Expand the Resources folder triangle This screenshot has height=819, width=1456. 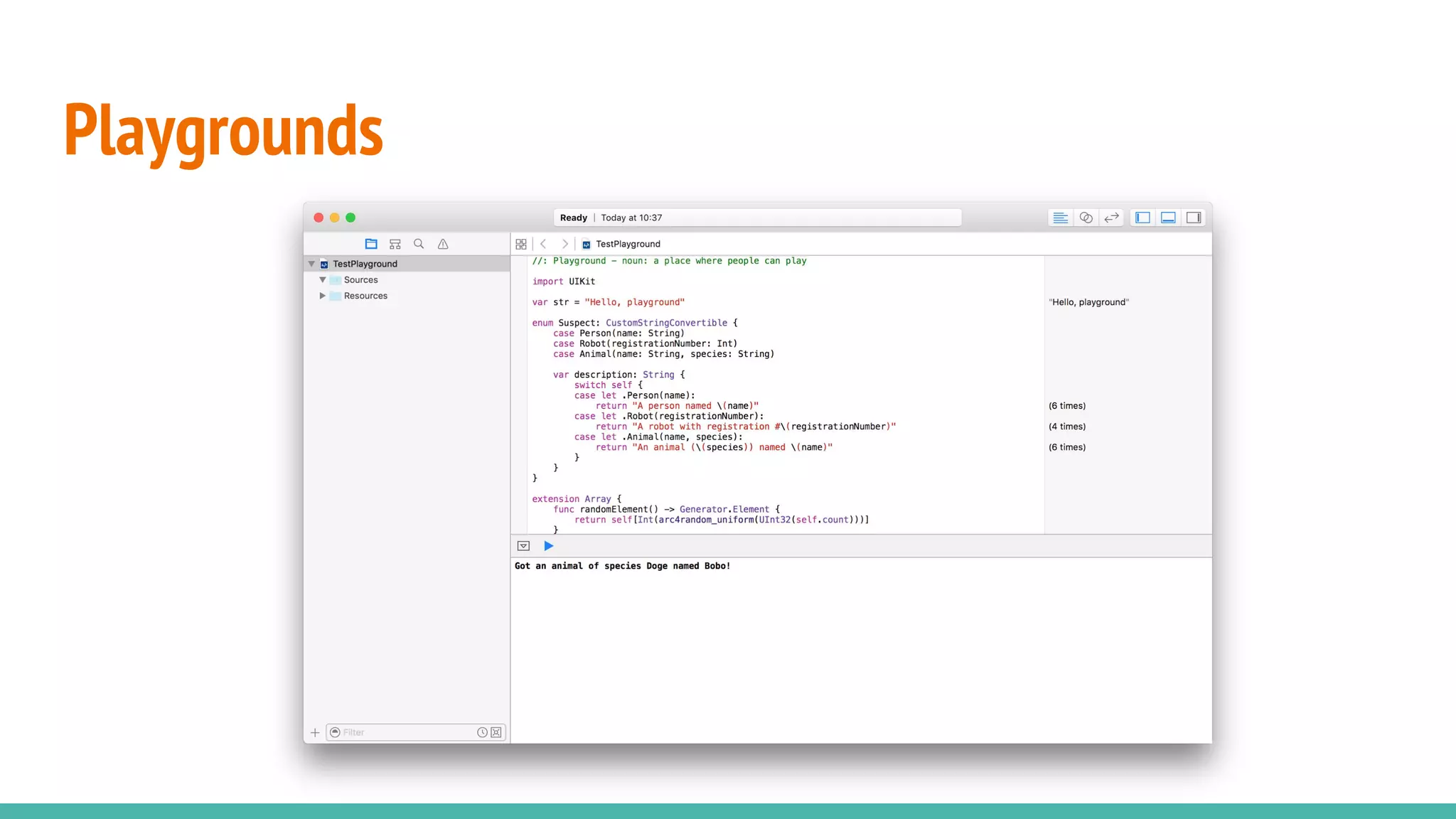coord(323,296)
